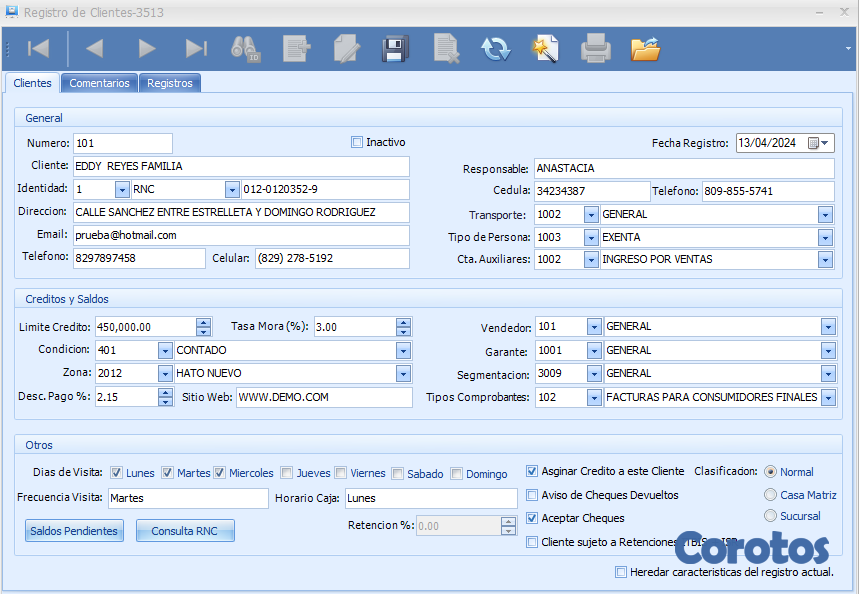Click the binoculars search by ID icon
This screenshot has width=859, height=594.
(x=246, y=48)
